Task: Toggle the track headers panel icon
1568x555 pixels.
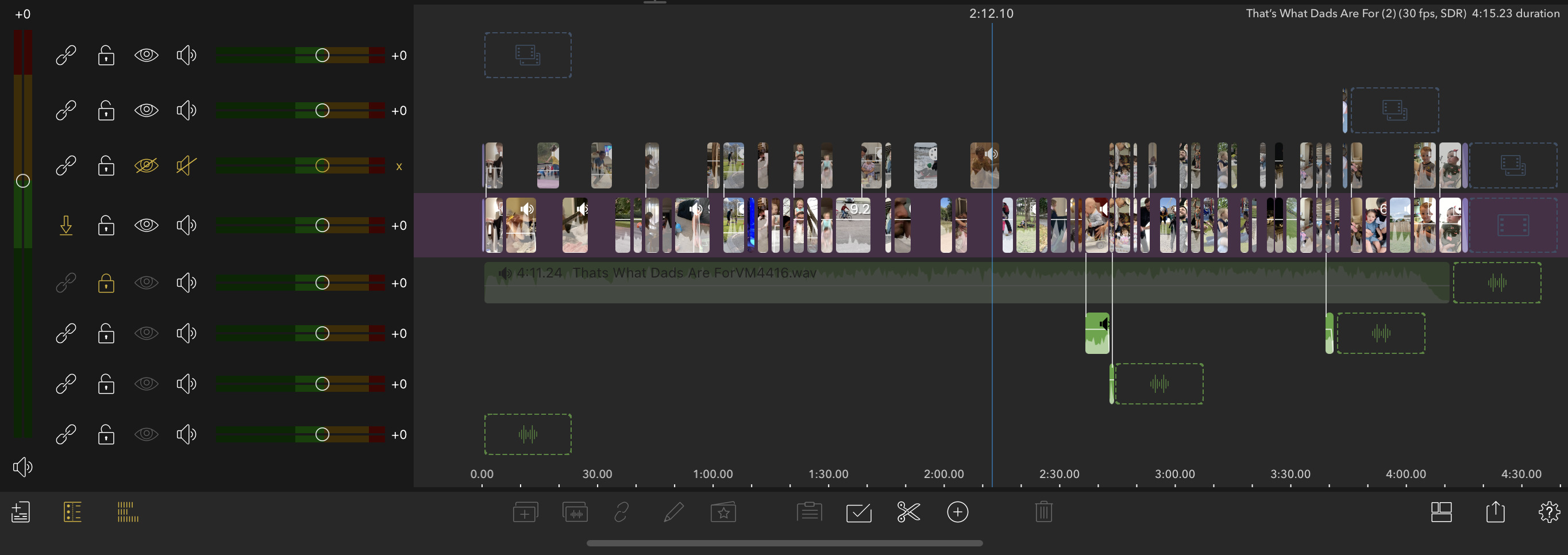Action: click(72, 512)
